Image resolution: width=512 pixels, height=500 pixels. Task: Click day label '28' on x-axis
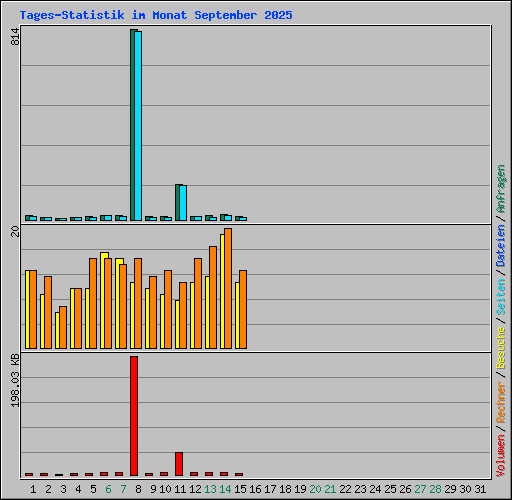pos(435,489)
